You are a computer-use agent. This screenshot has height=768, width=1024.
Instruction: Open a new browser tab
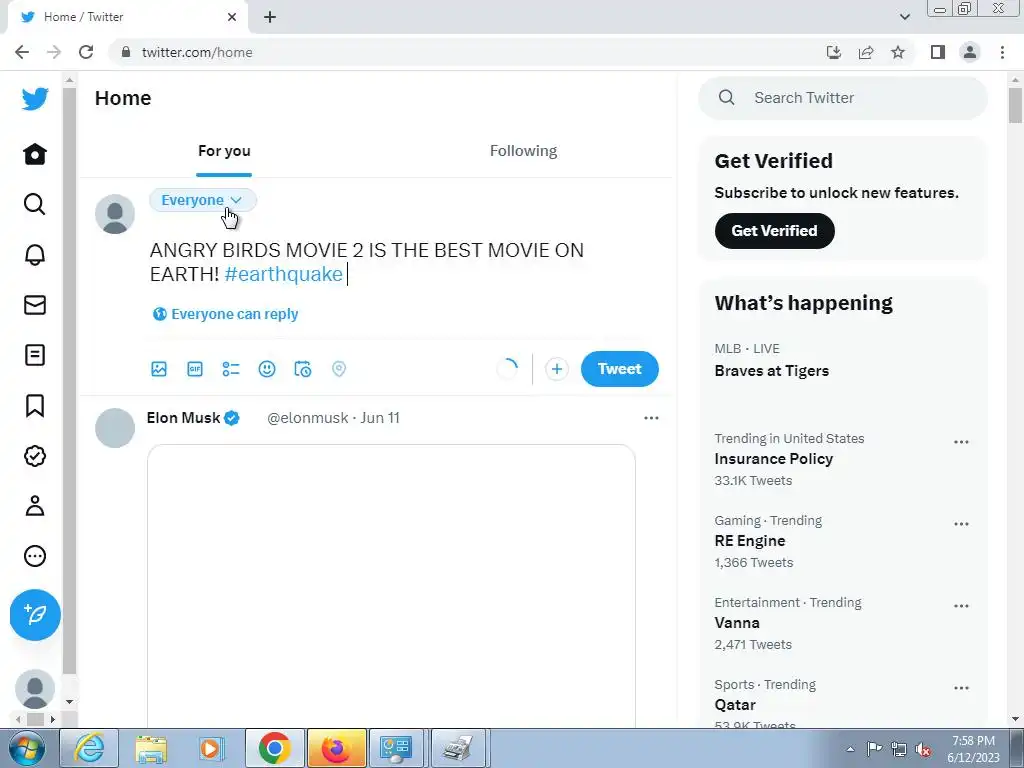pyautogui.click(x=270, y=17)
